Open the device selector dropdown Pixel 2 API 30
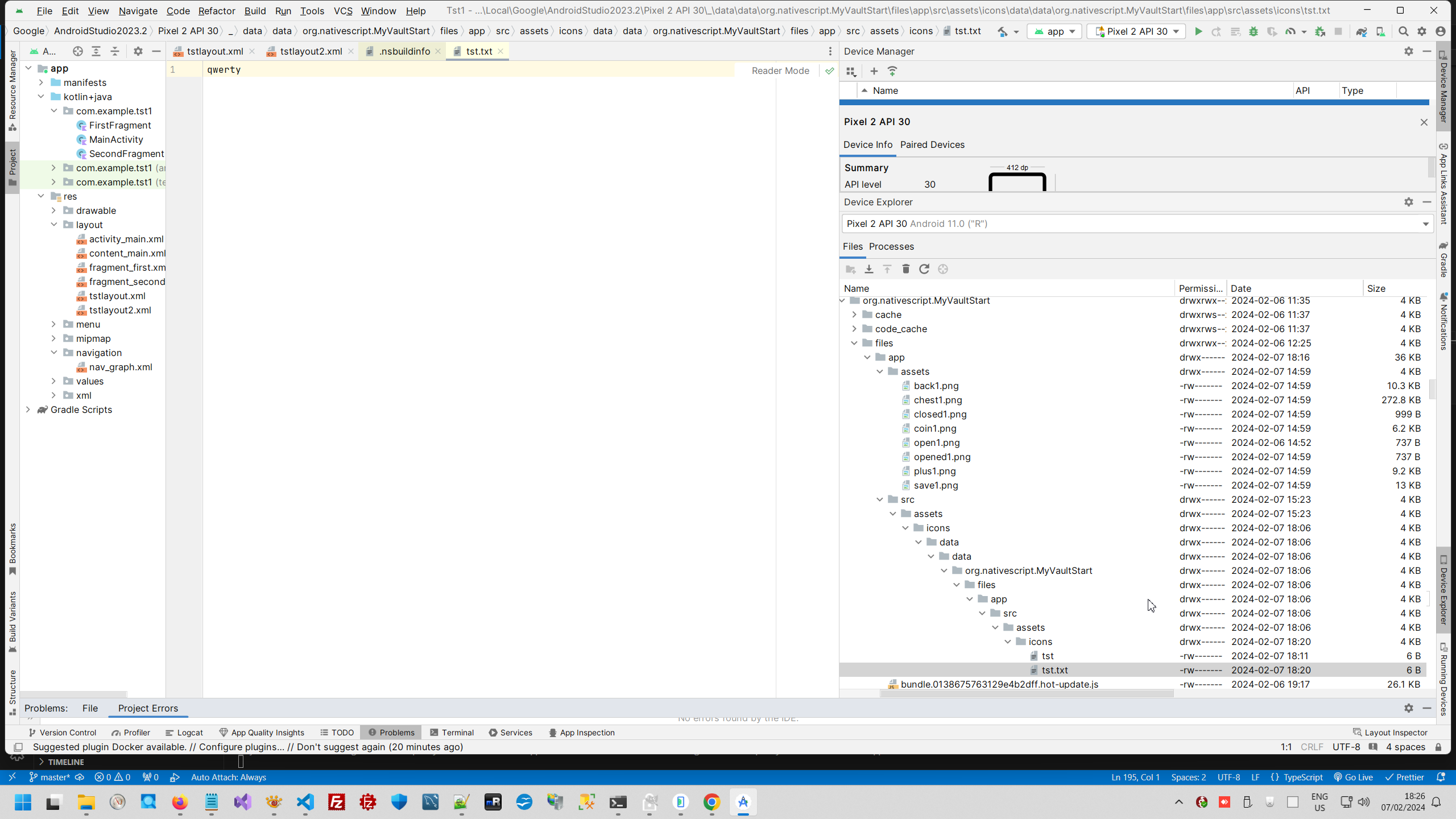This screenshot has width=1456, height=819. coord(1136,31)
